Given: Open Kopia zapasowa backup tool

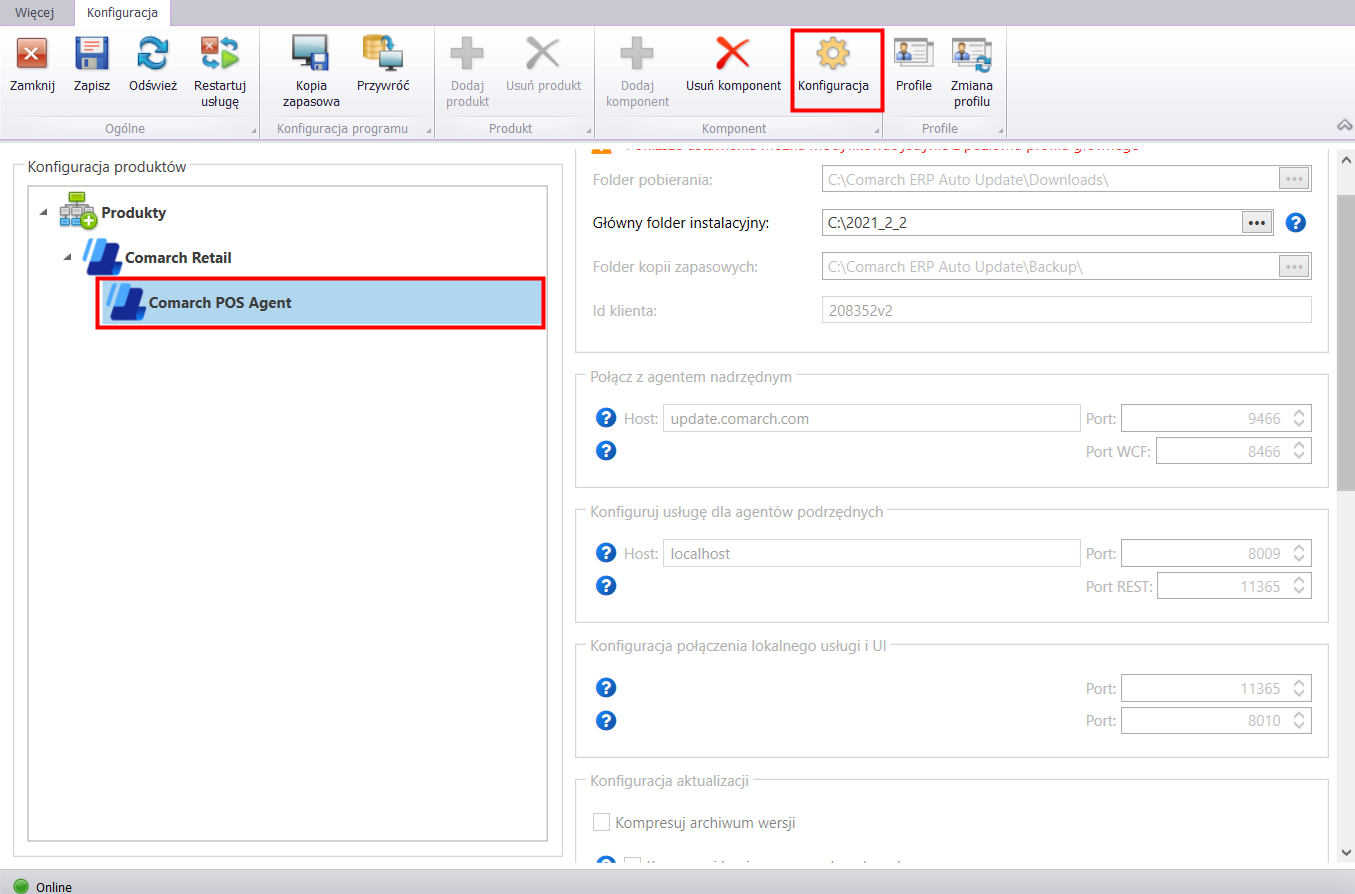Looking at the screenshot, I should click(x=311, y=52).
